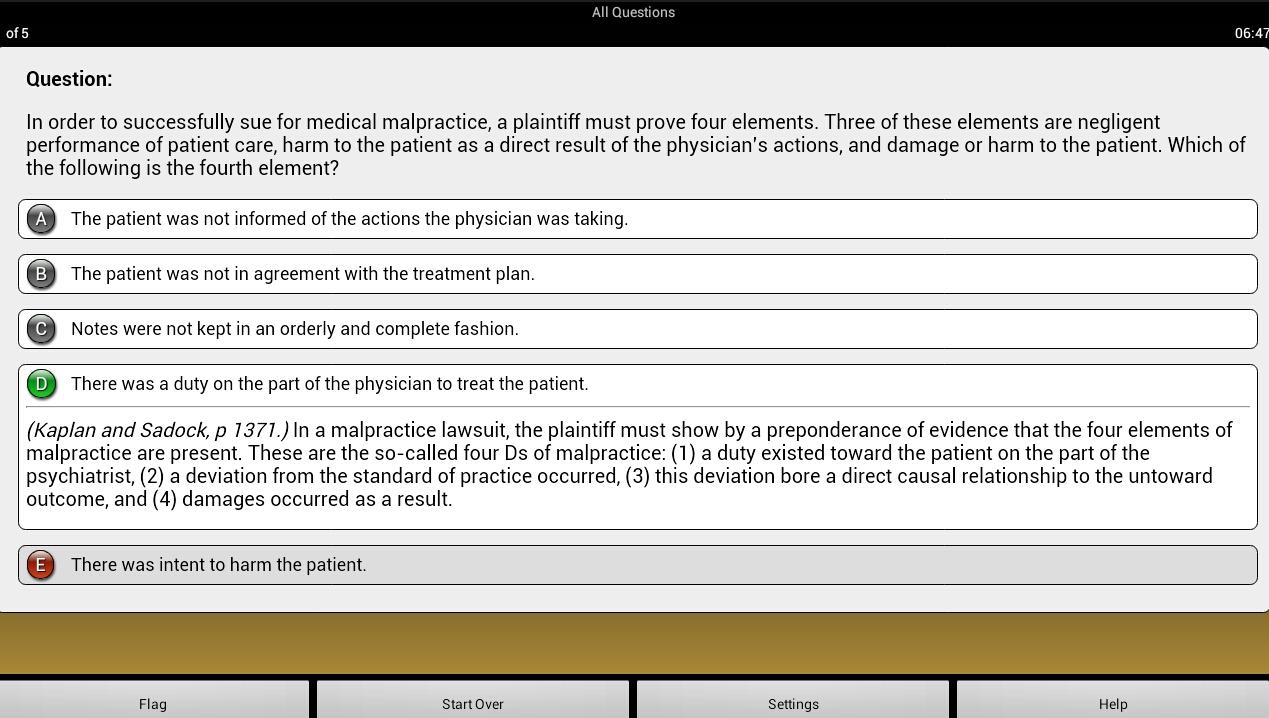Click the 06:47 timer display
The height and width of the screenshot is (718, 1269).
[x=1251, y=33]
